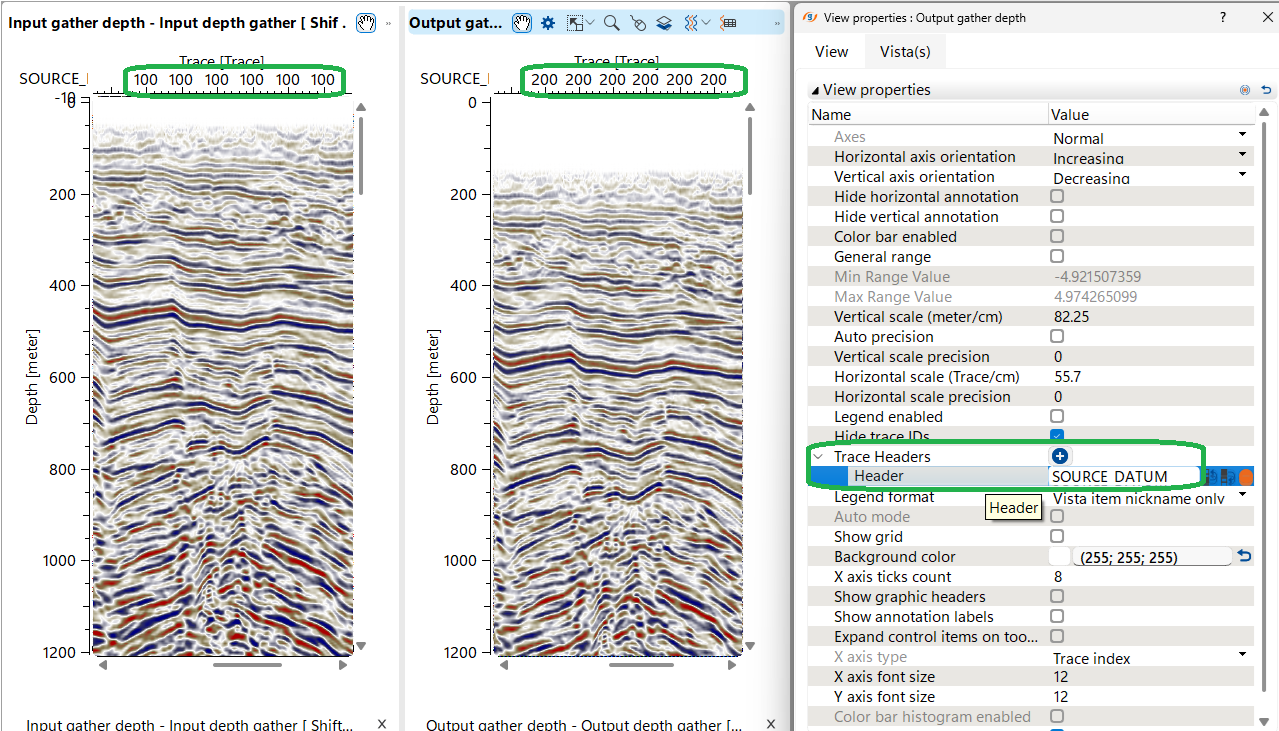Toggle the Show grid checkbox
The width and height of the screenshot is (1279, 731).
point(1057,536)
